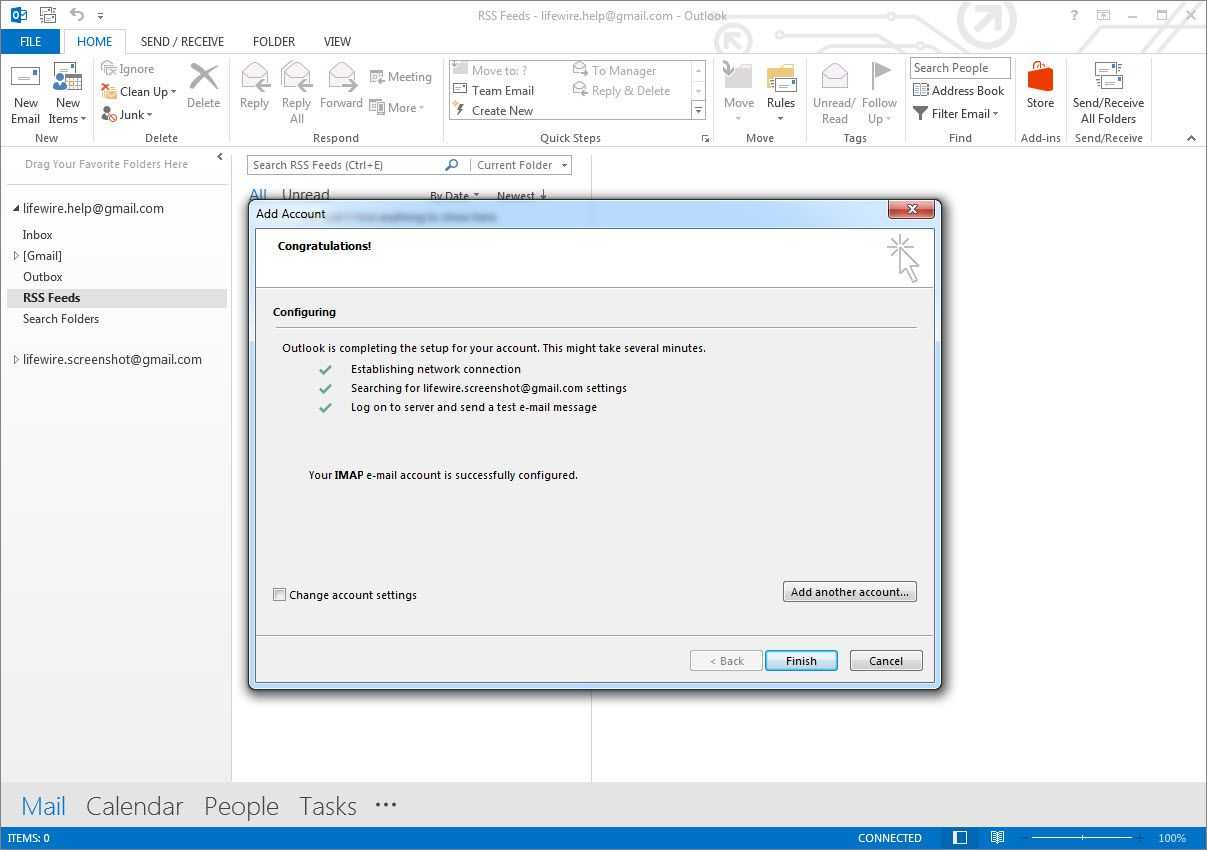Image resolution: width=1207 pixels, height=850 pixels.
Task: Adjust the zoom slider in status bar
Action: (x=1083, y=838)
